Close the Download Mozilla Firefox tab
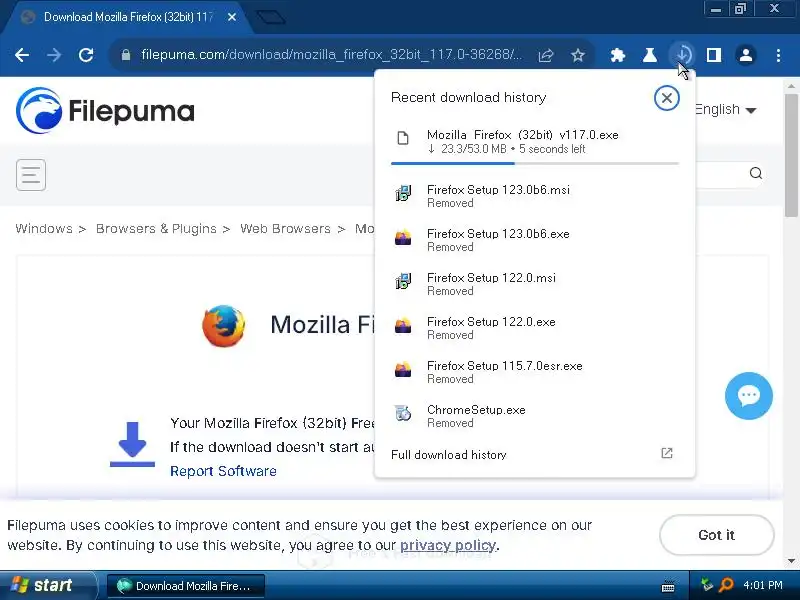 click(x=232, y=17)
